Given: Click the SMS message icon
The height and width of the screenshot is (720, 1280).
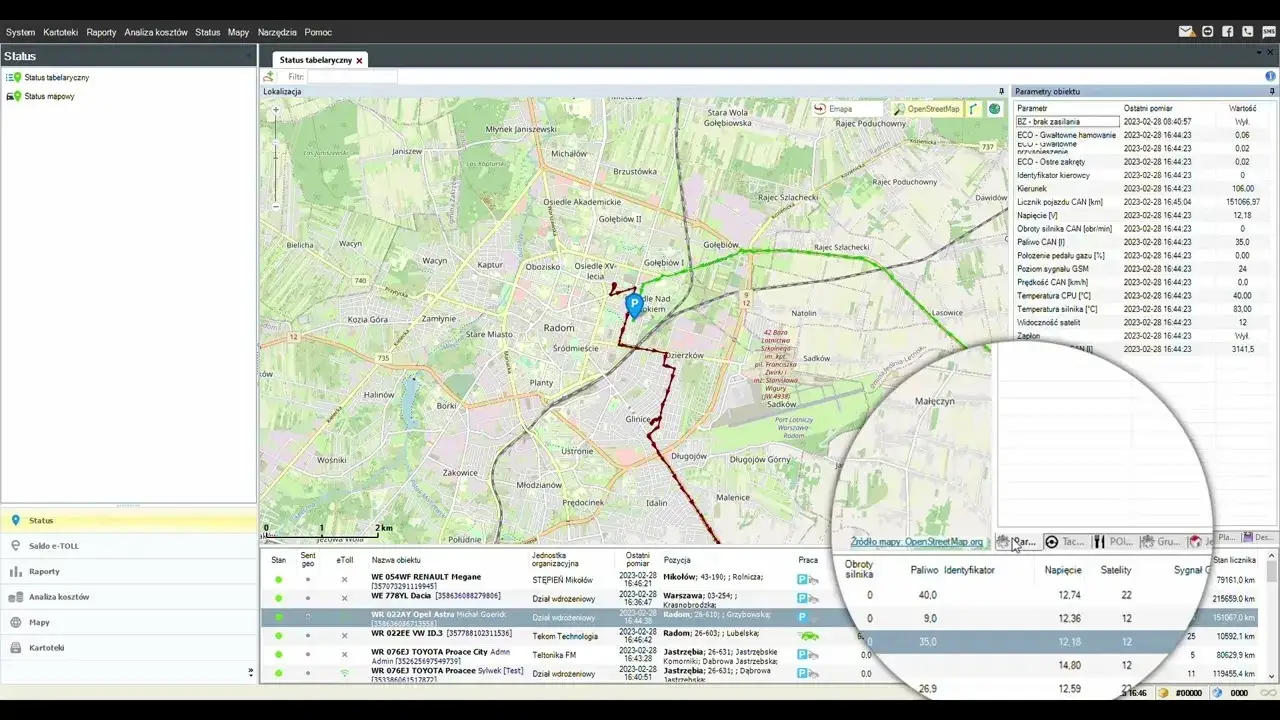Looking at the screenshot, I should coord(1268,32).
